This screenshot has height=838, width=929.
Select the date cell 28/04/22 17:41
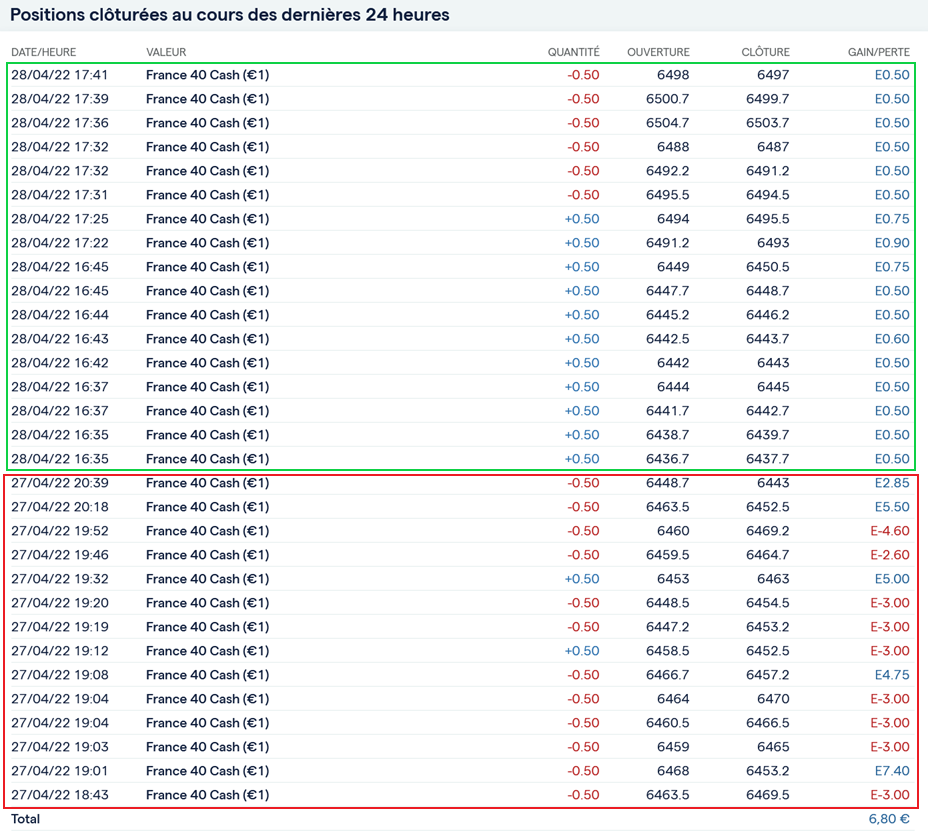pos(60,75)
